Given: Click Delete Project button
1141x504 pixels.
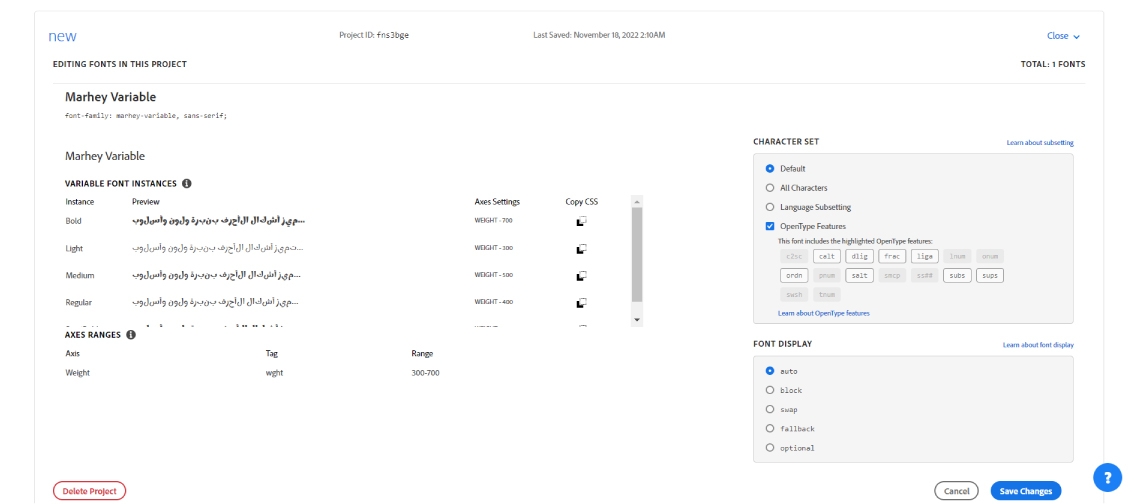Looking at the screenshot, I should pyautogui.click(x=90, y=491).
